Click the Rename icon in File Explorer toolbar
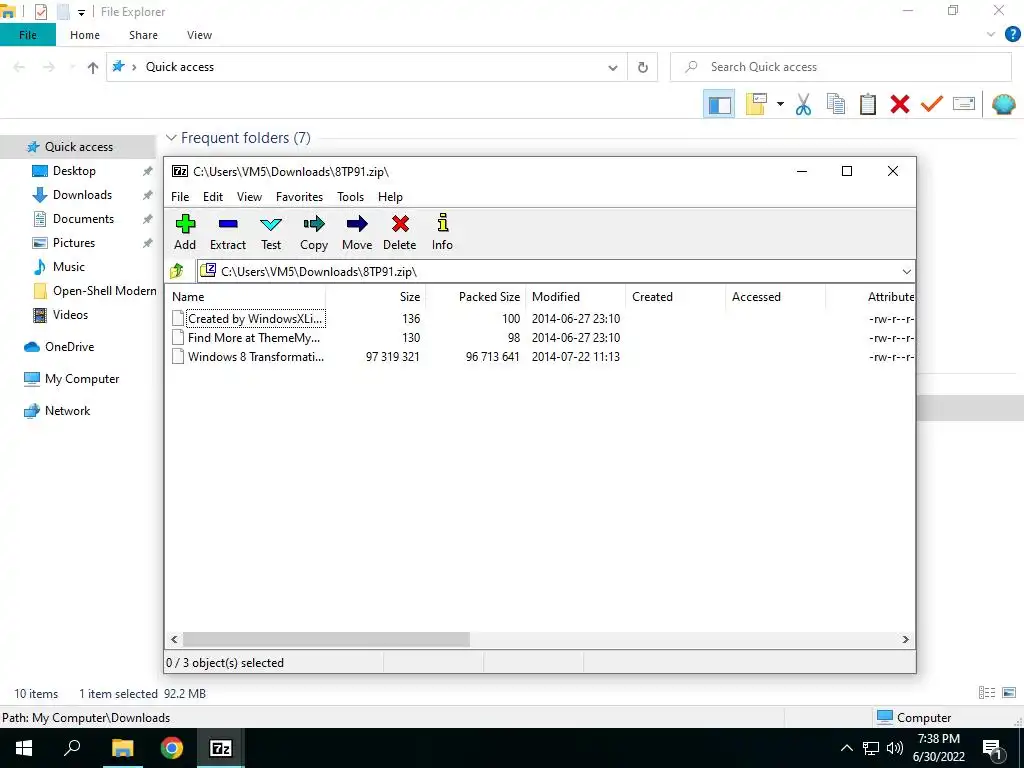This screenshot has height=768, width=1024. (x=964, y=104)
